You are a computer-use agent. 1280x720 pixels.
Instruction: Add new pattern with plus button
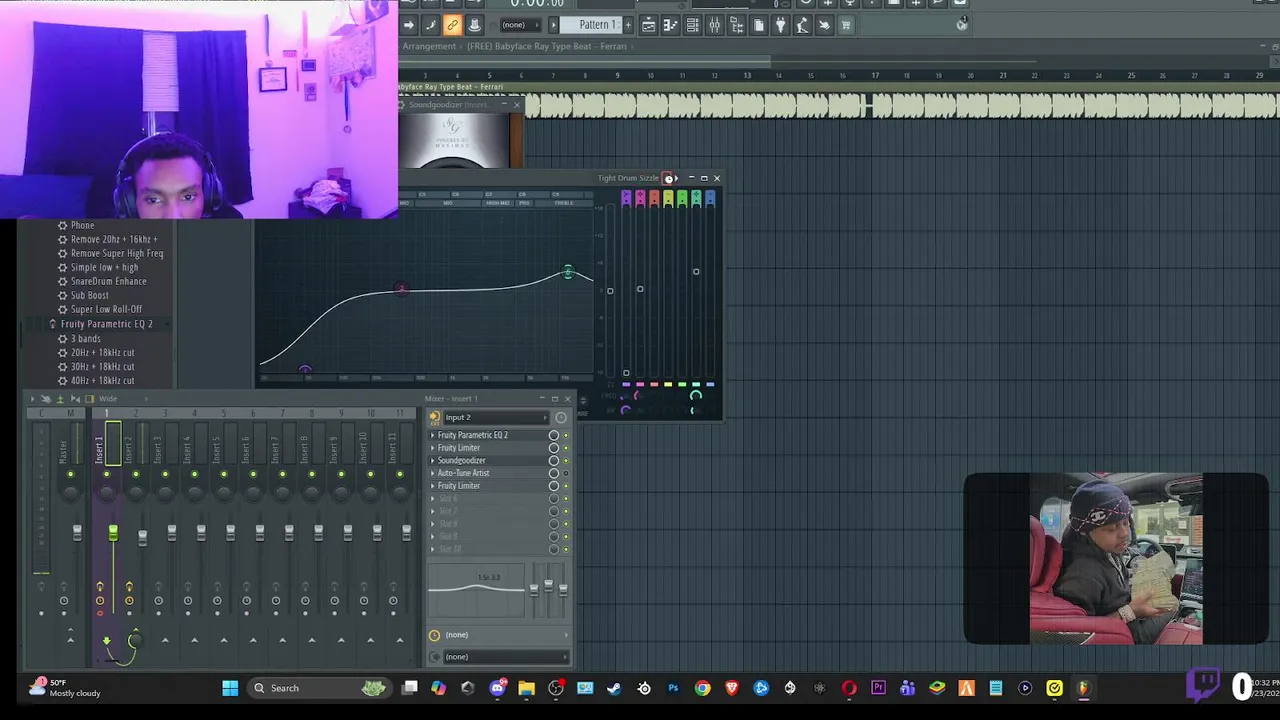pyautogui.click(x=628, y=25)
